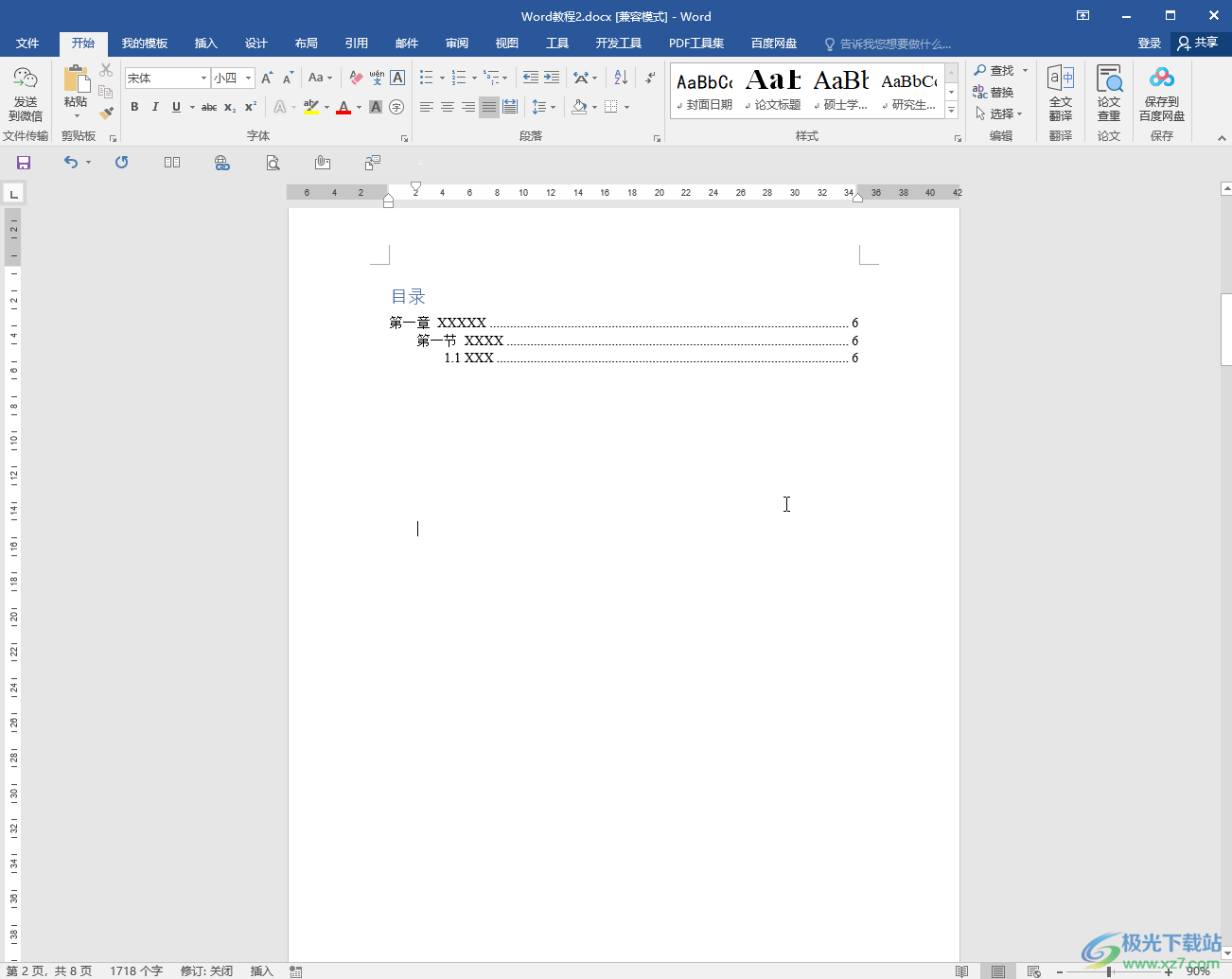Viewport: 1232px width, 979px height.
Task: Toggle Underline formatting
Action: [176, 107]
